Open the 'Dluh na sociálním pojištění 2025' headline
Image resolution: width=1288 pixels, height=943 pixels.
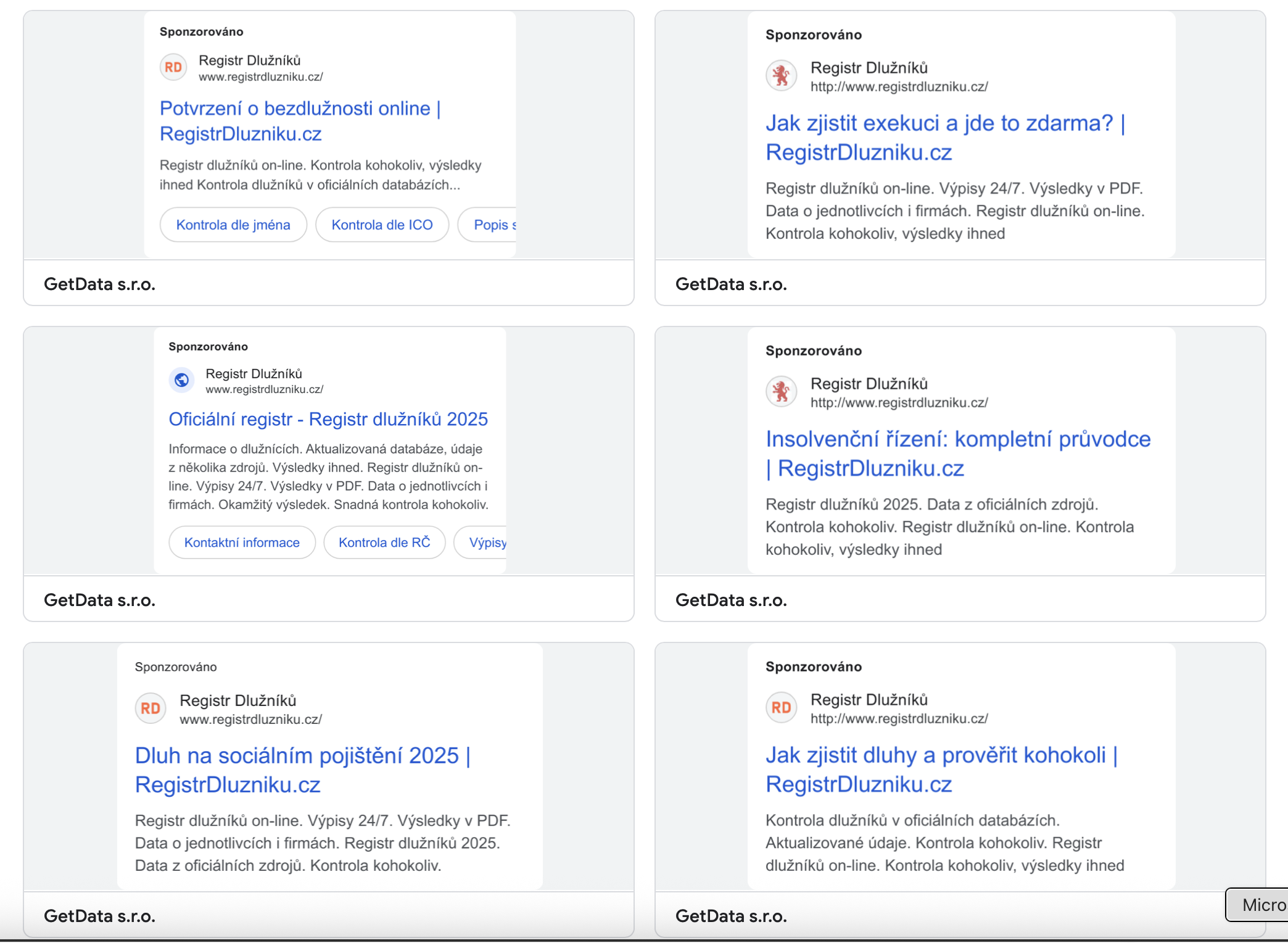303,770
